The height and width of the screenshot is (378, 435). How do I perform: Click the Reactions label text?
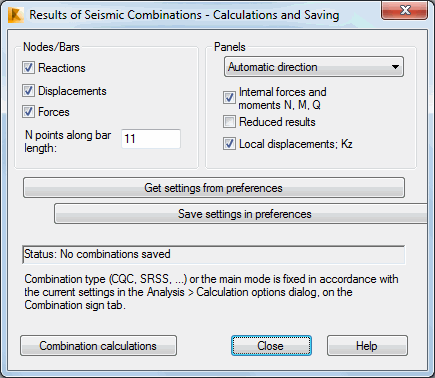tap(62, 68)
